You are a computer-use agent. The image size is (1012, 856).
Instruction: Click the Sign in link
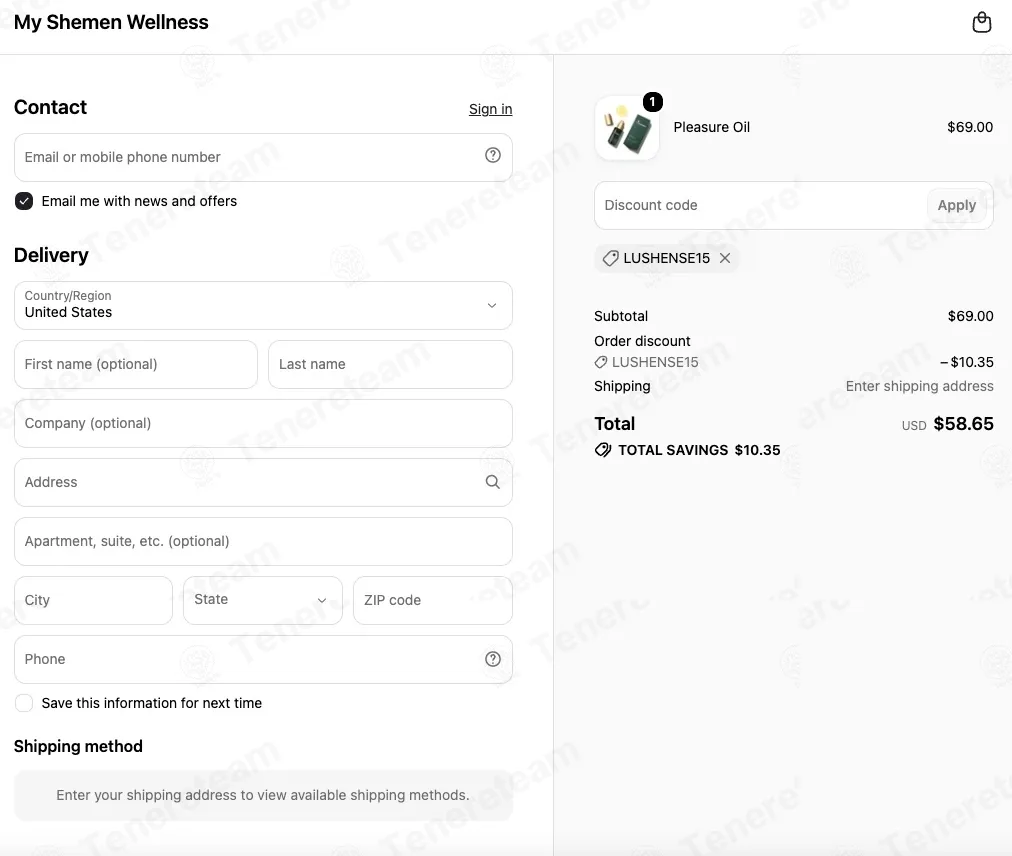[491, 109]
